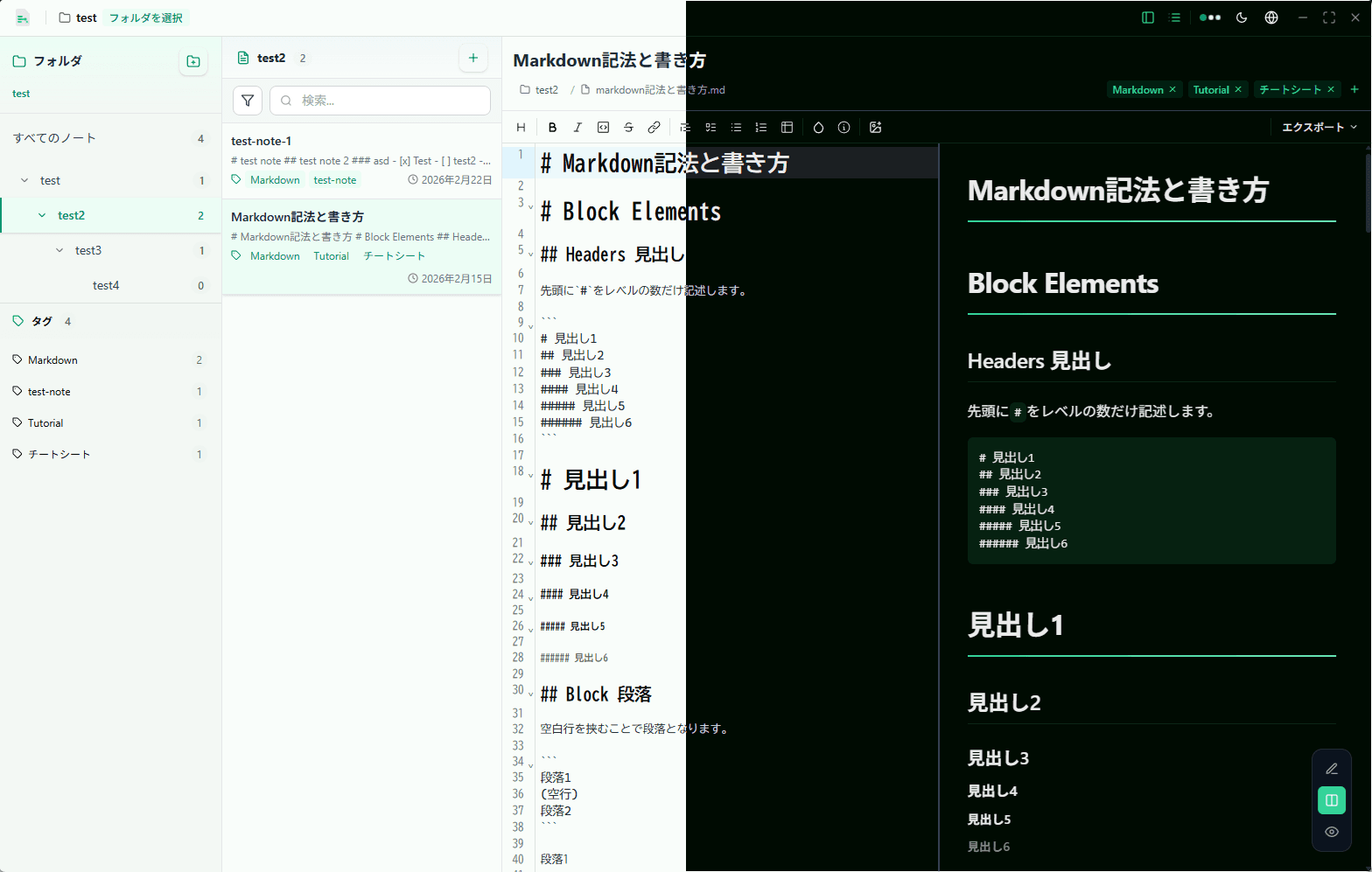
Task: Remove the Markdown tag from the note
Action: pyautogui.click(x=1172, y=89)
